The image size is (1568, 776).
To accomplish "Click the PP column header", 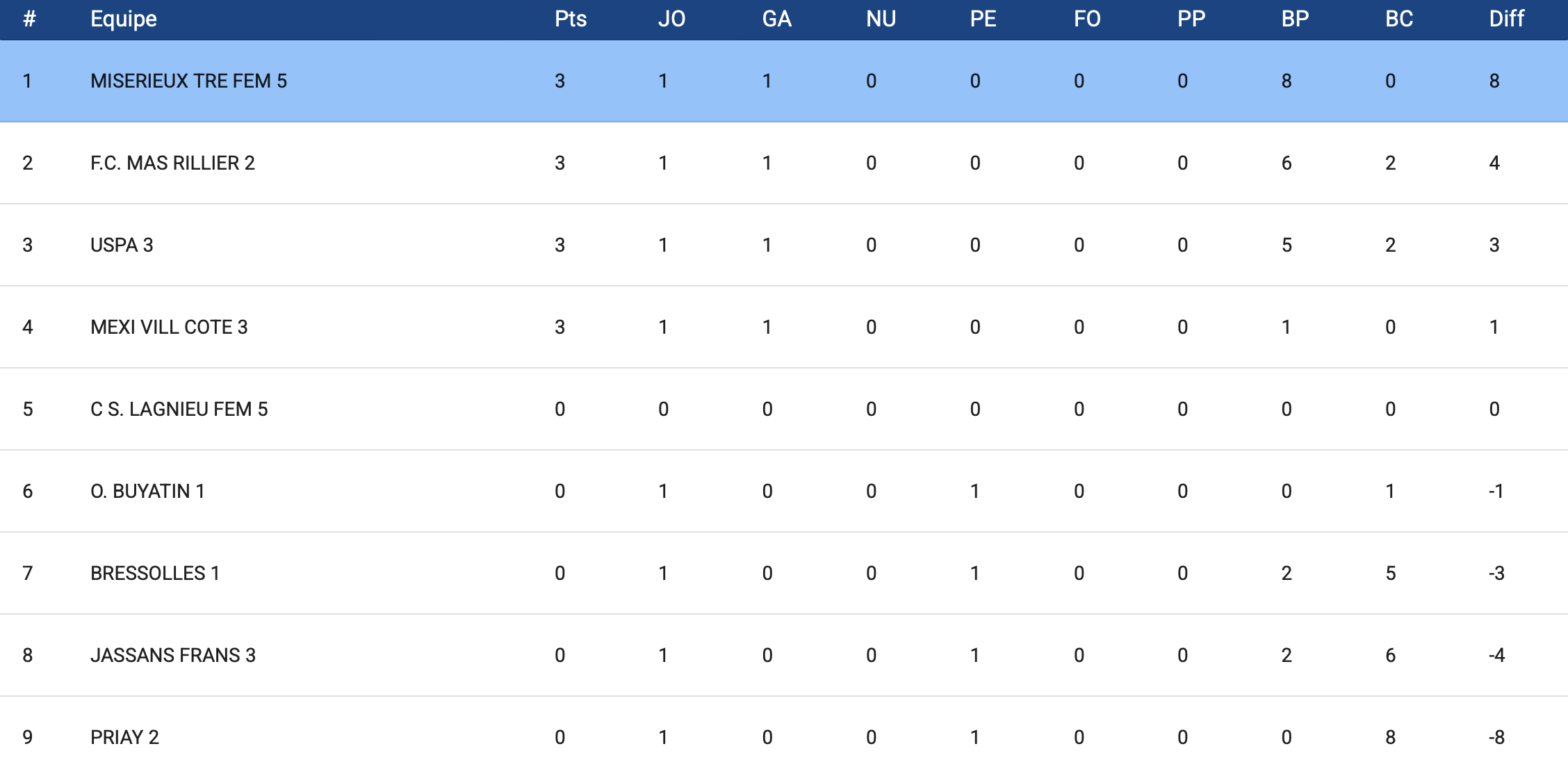I will tap(1191, 19).
